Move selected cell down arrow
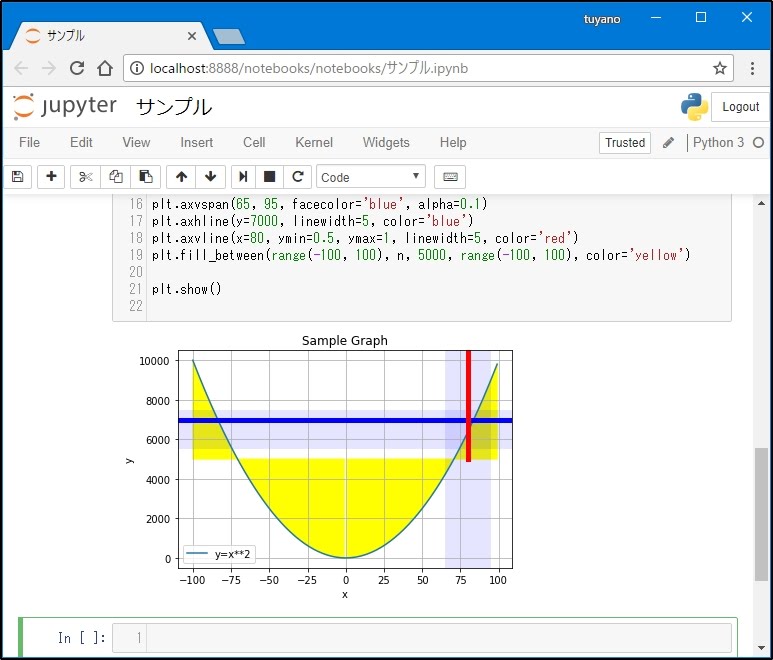This screenshot has width=773, height=660. click(x=210, y=177)
